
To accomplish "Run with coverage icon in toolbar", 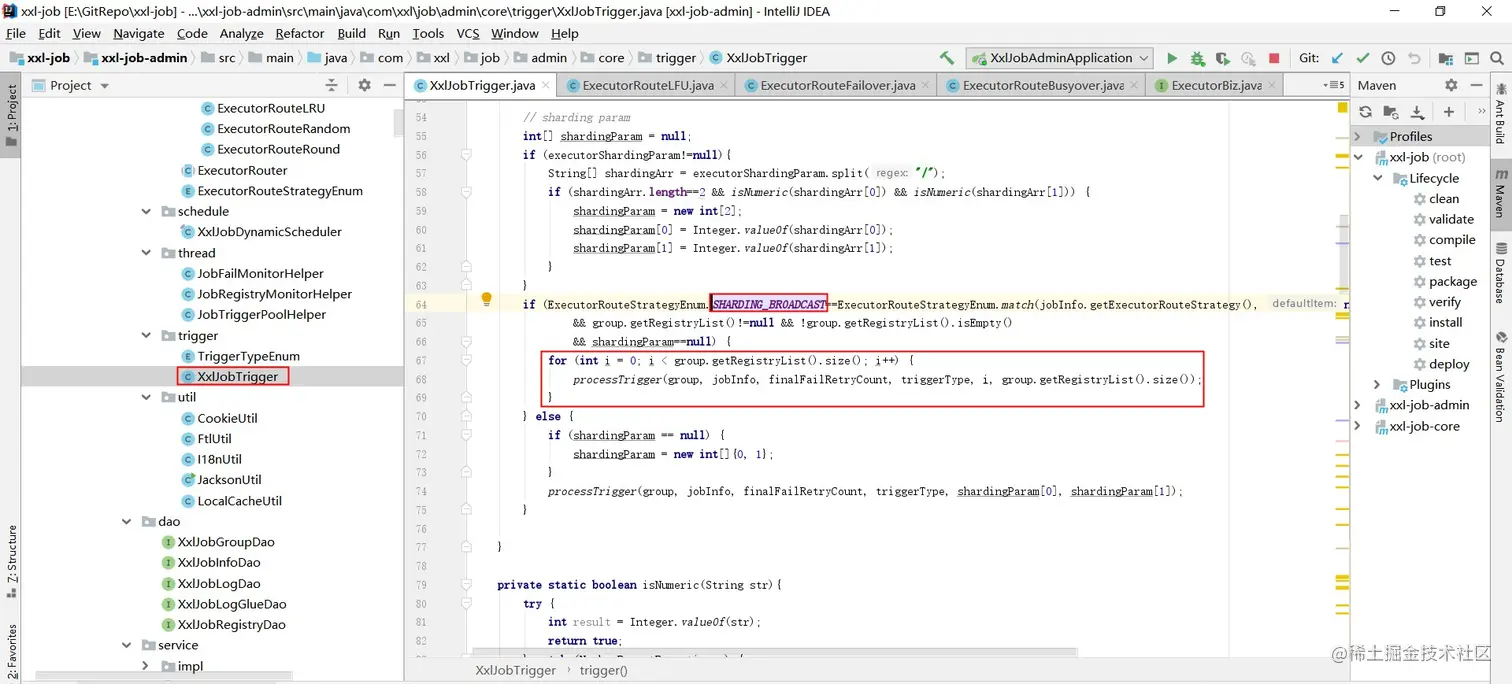I will click(1222, 58).
